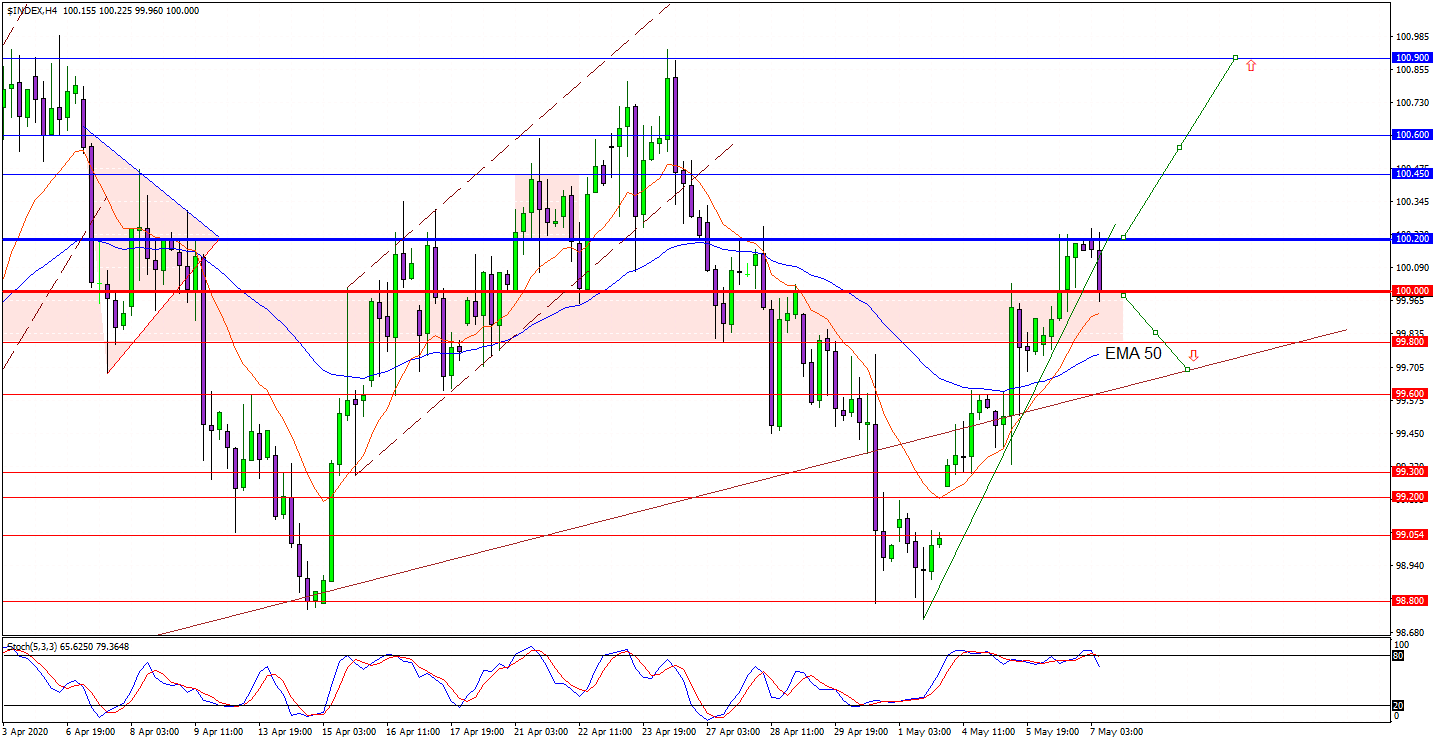Click the Stochastic 80 level tag

pos(1398,656)
